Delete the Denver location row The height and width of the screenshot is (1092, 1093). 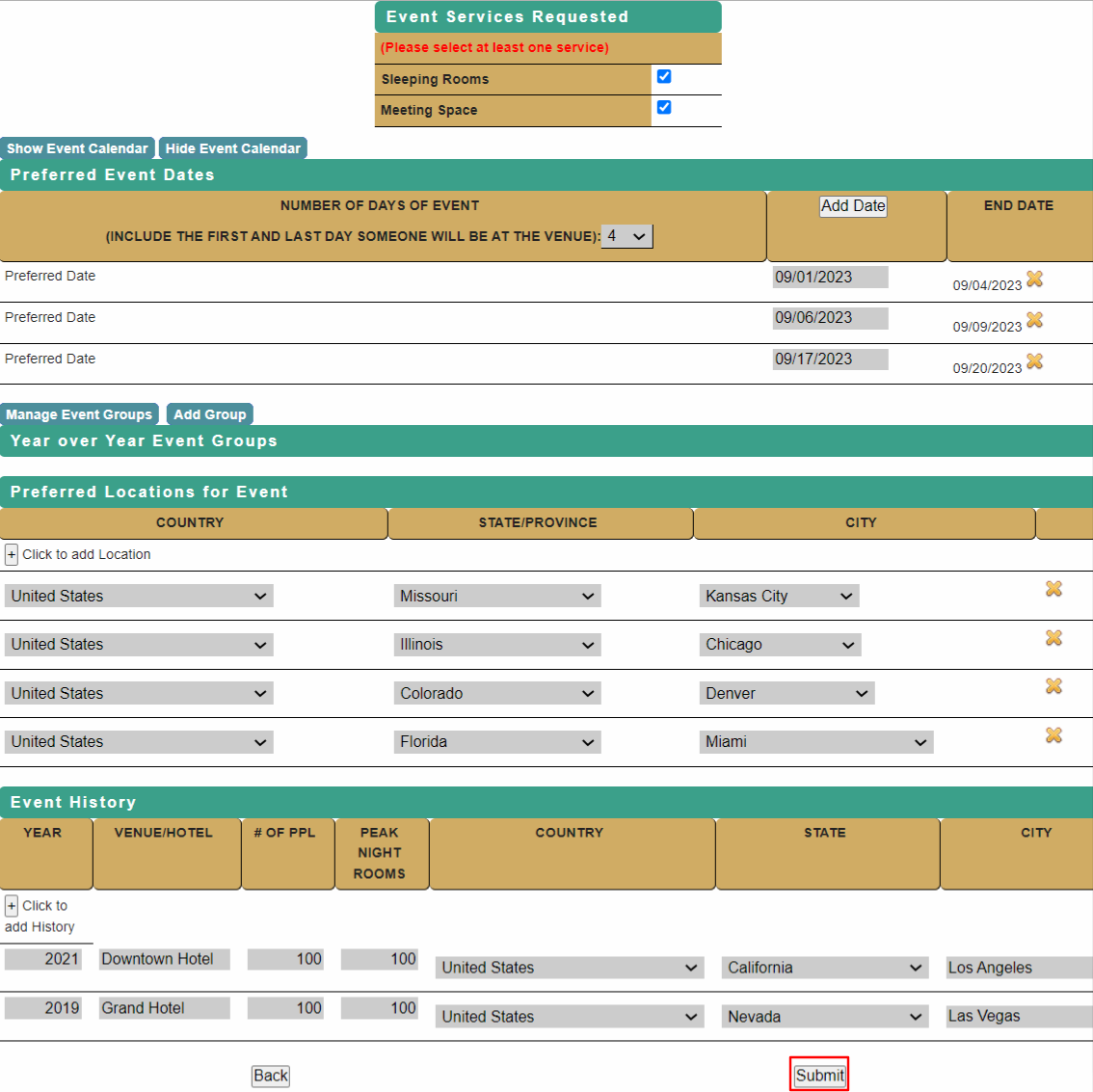1053,686
